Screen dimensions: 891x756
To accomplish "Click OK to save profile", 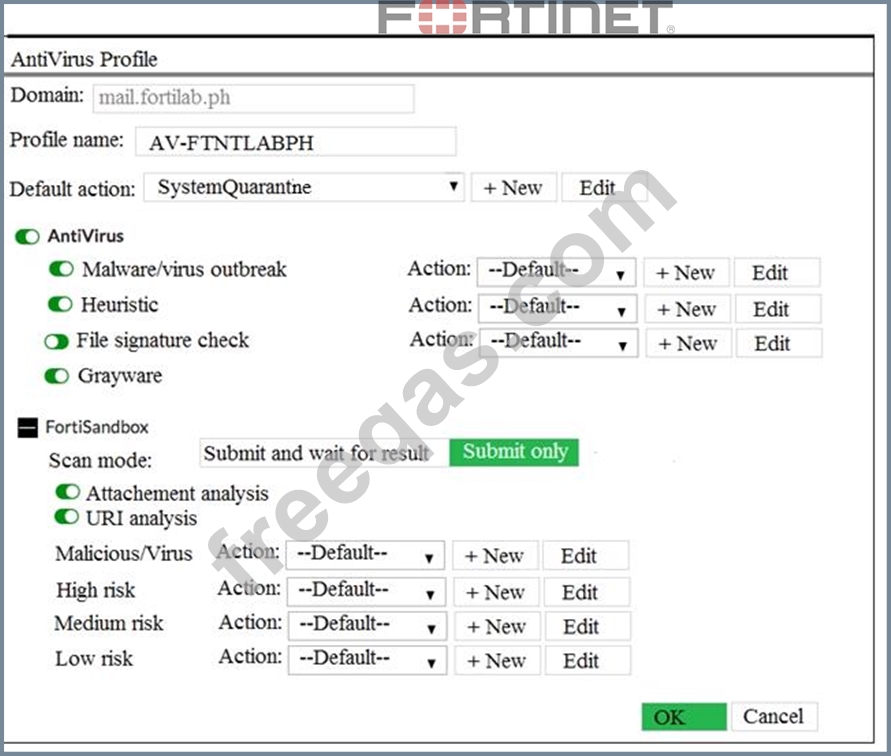I will (683, 717).
